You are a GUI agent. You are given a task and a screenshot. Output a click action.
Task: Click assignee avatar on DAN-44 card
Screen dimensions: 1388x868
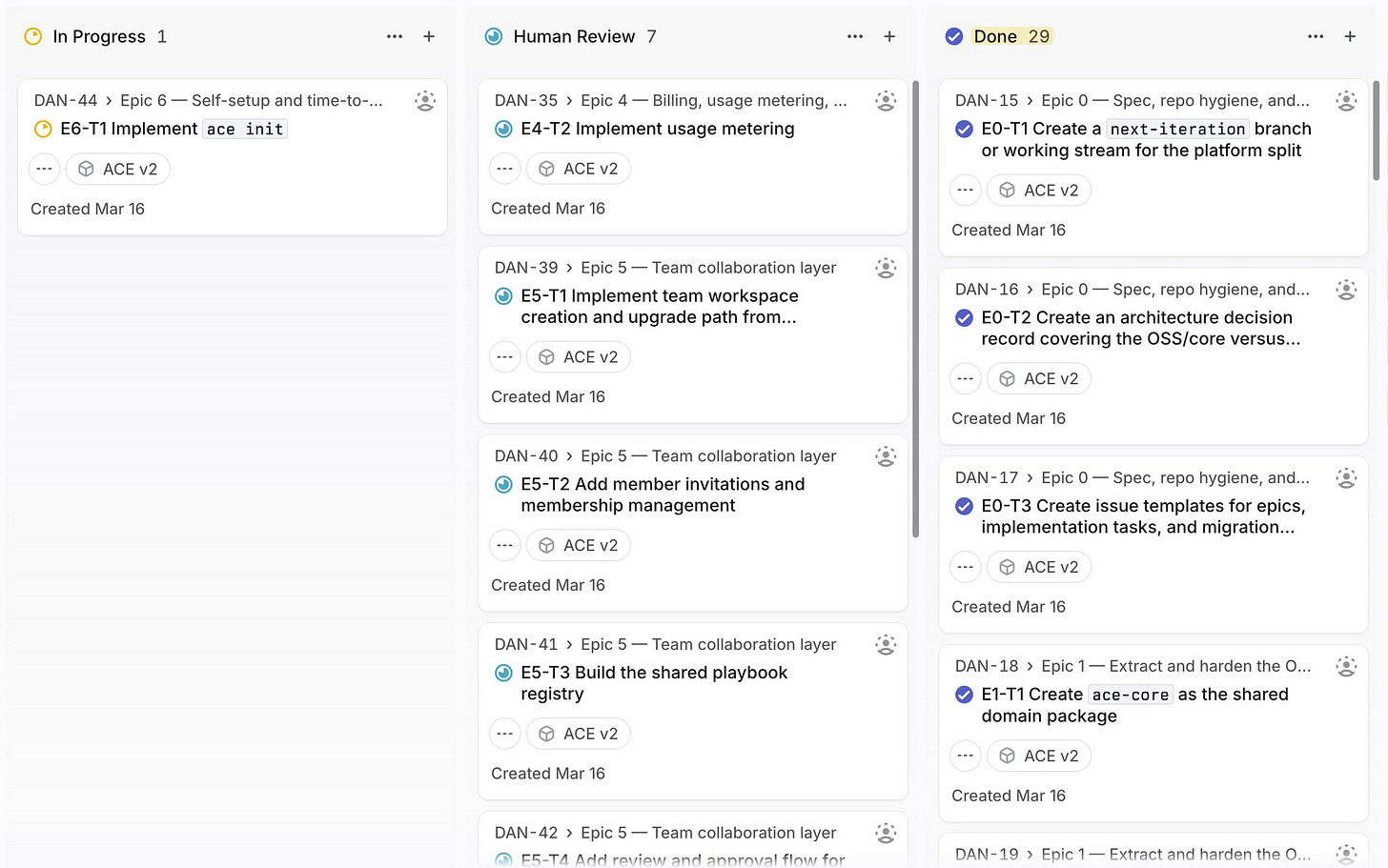click(x=425, y=101)
